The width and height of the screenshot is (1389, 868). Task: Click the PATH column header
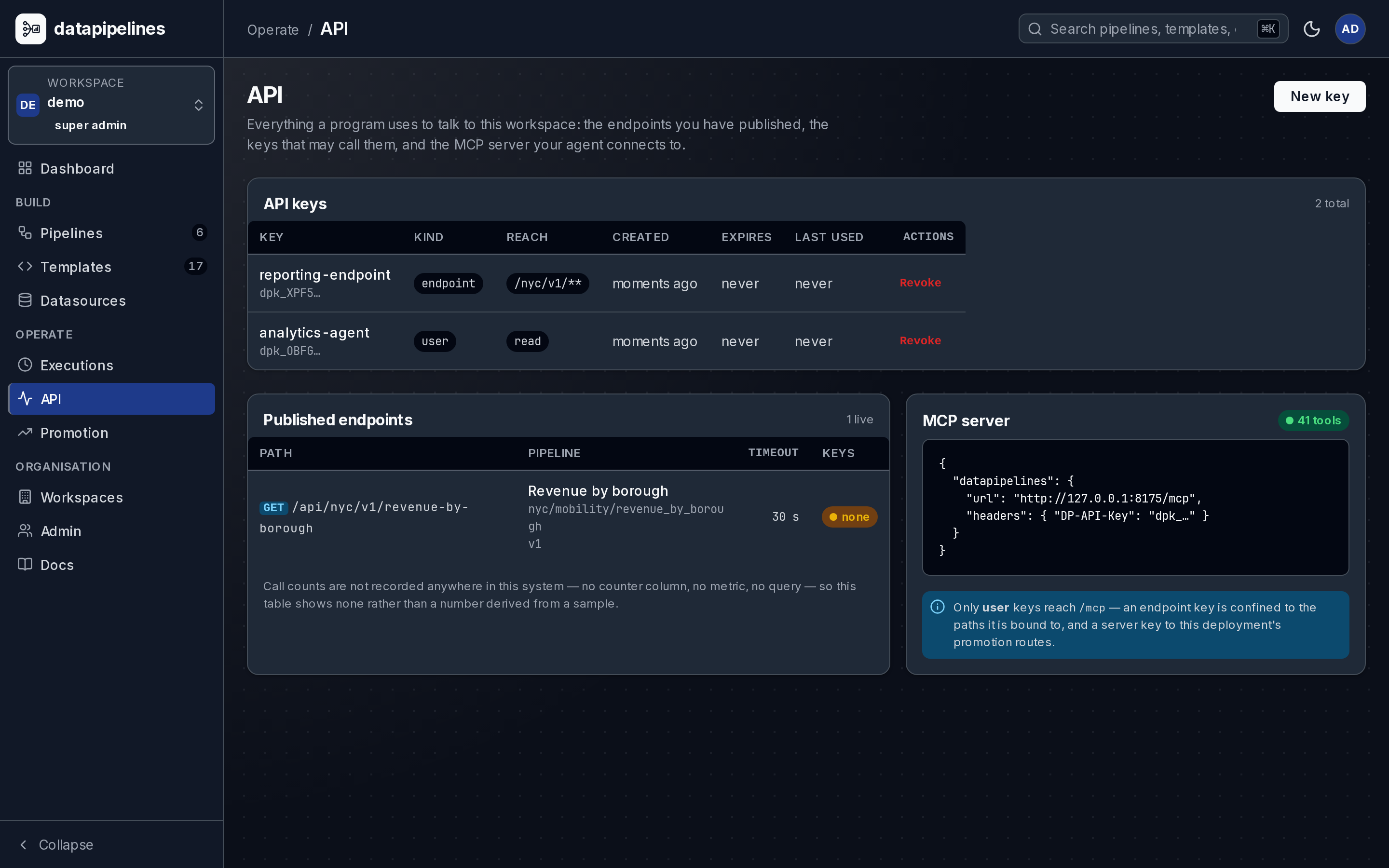tap(275, 453)
